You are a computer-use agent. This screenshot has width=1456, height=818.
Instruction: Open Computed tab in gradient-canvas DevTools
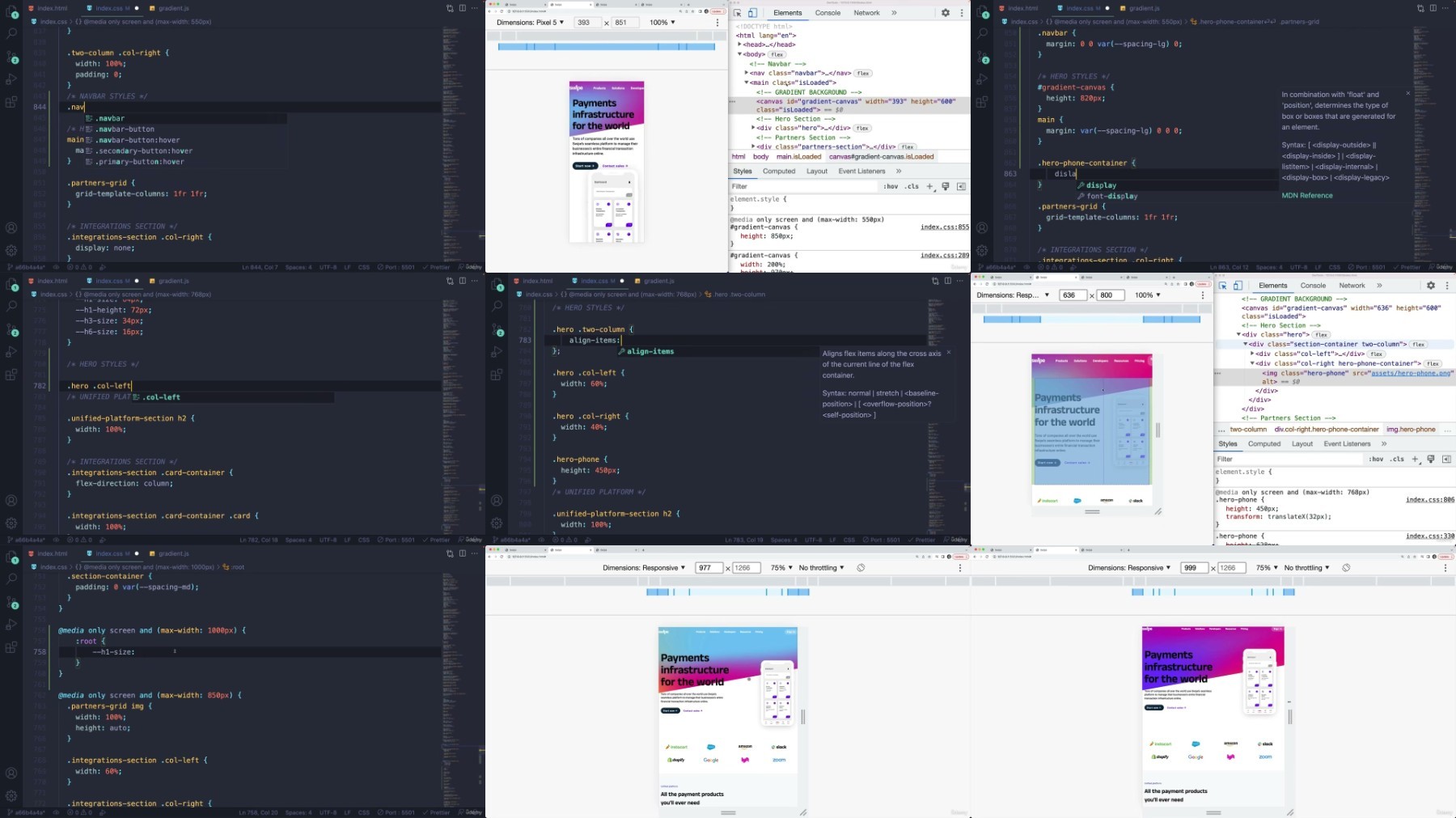point(779,172)
